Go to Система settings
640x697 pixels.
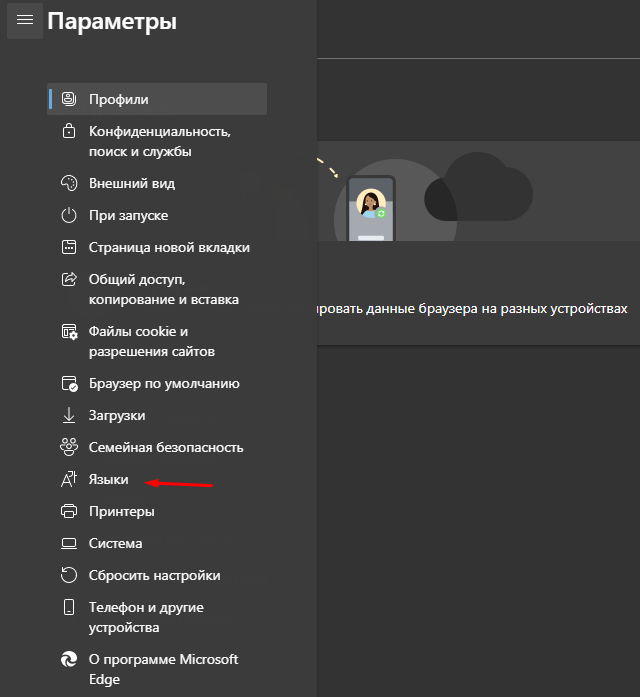point(116,544)
